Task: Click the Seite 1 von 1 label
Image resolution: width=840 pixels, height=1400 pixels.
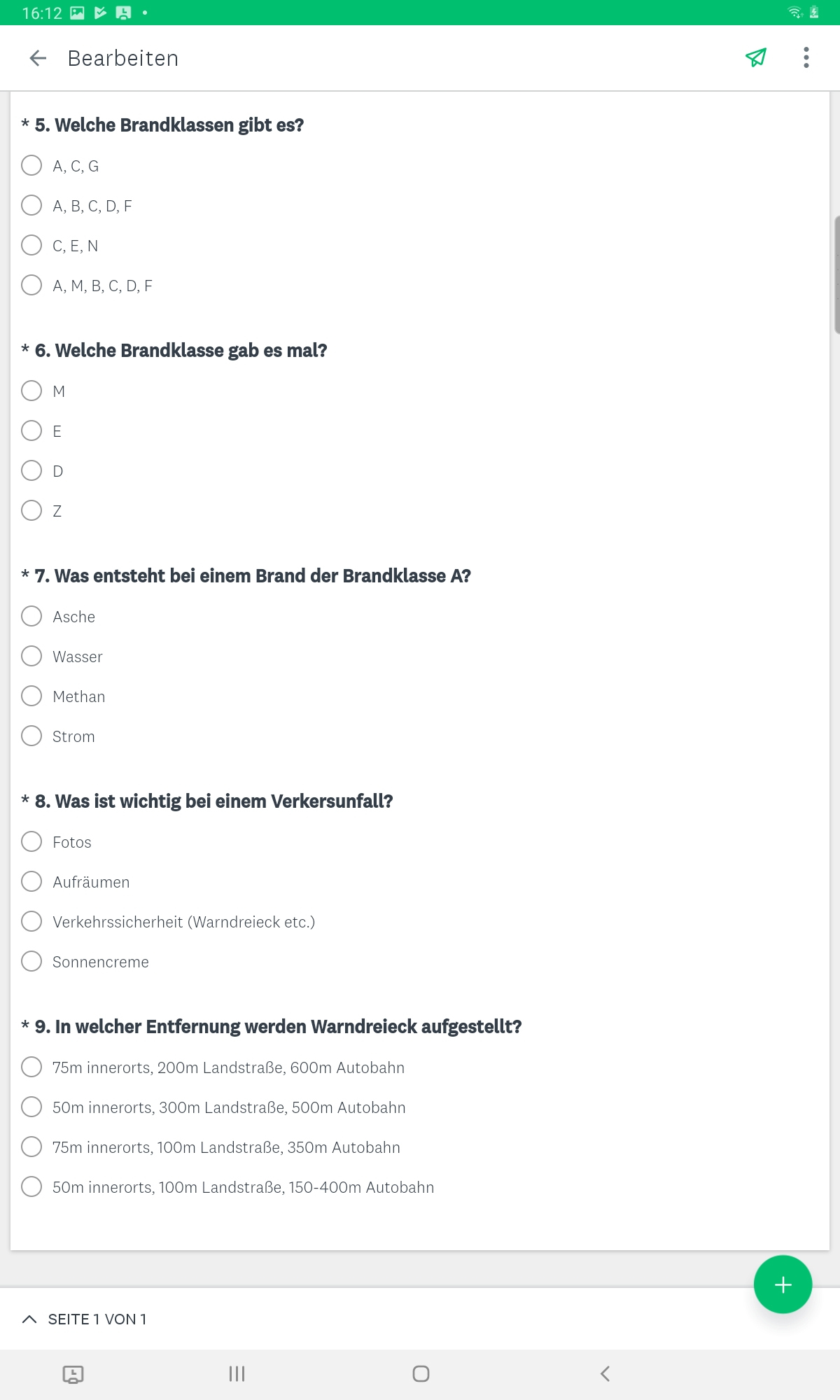Action: [97, 1319]
